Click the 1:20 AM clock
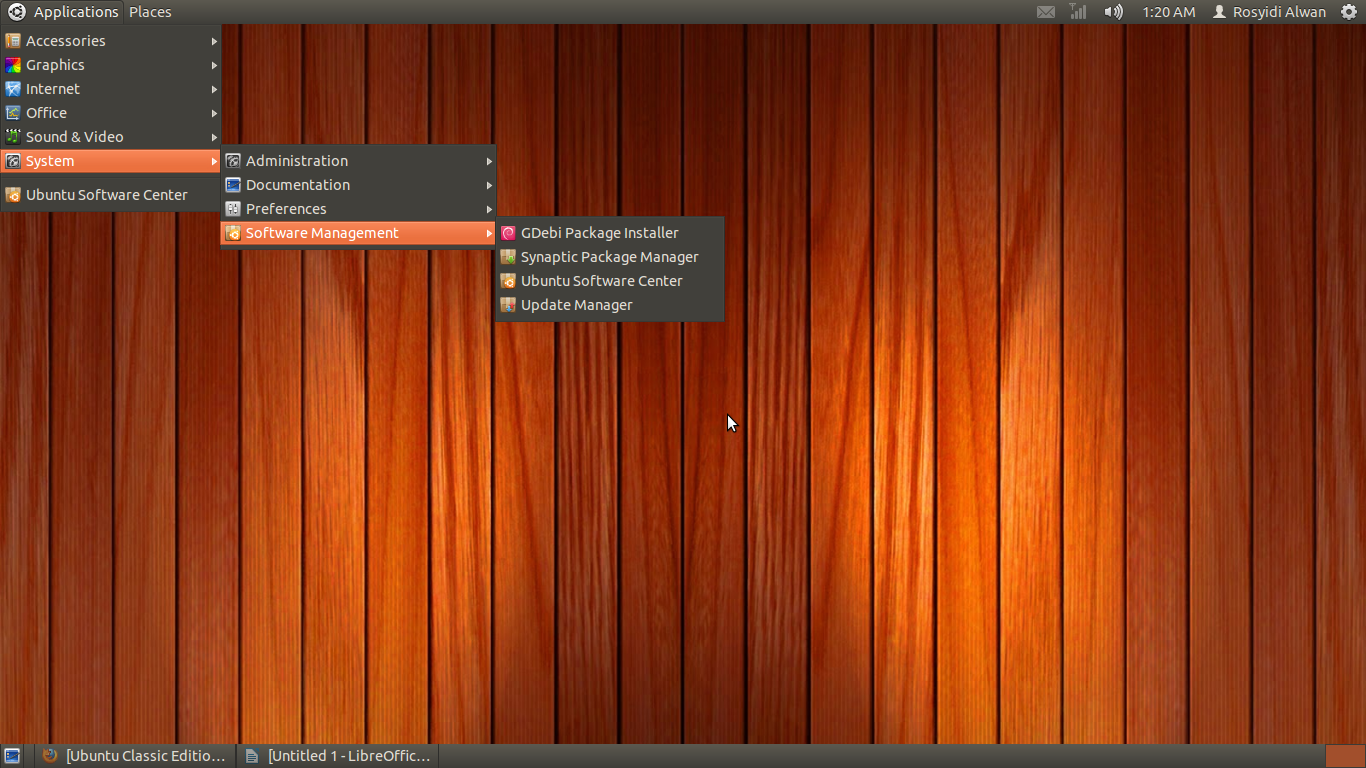 pos(1169,12)
